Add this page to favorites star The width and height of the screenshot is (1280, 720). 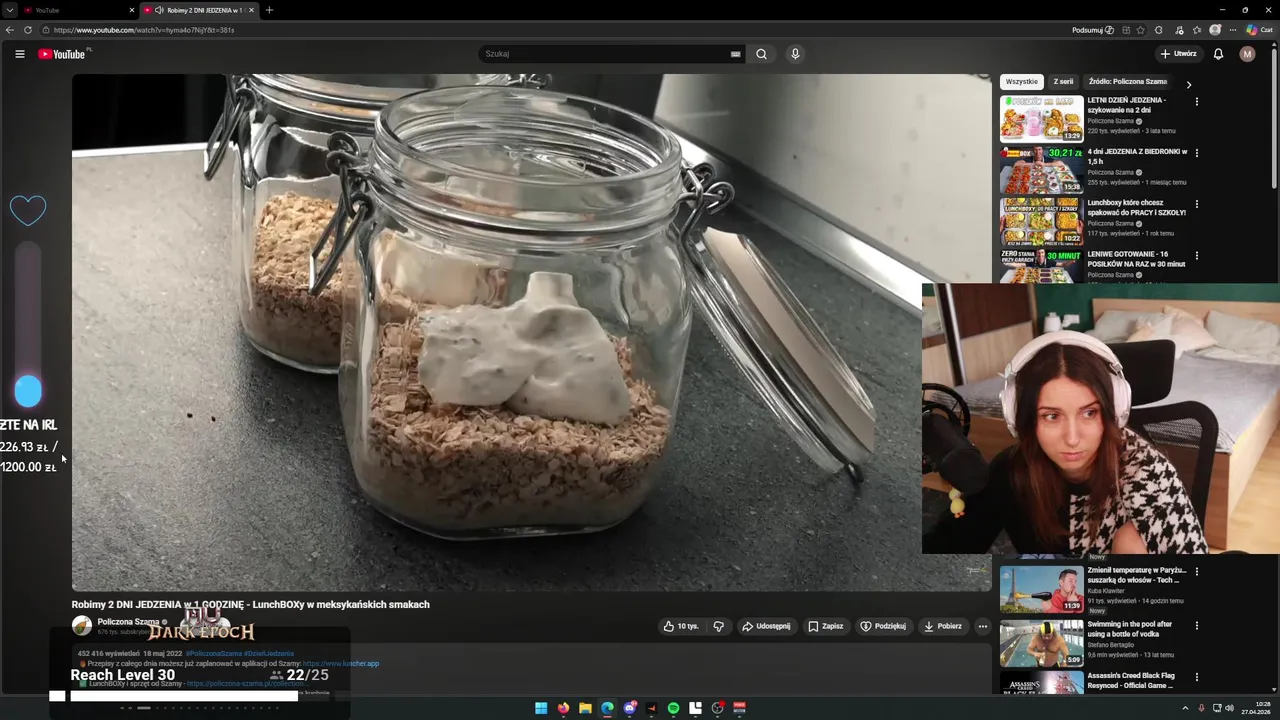(x=1140, y=30)
